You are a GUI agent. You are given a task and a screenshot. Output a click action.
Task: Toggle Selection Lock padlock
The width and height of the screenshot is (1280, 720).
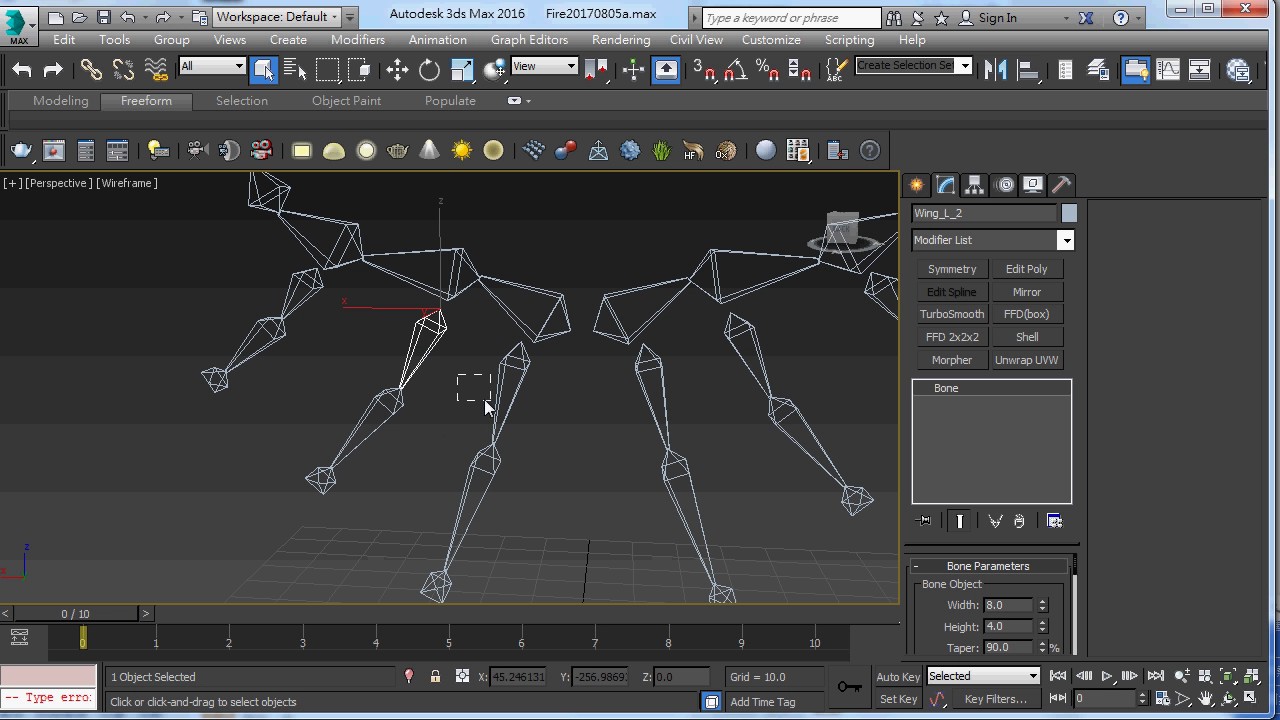pyautogui.click(x=435, y=677)
